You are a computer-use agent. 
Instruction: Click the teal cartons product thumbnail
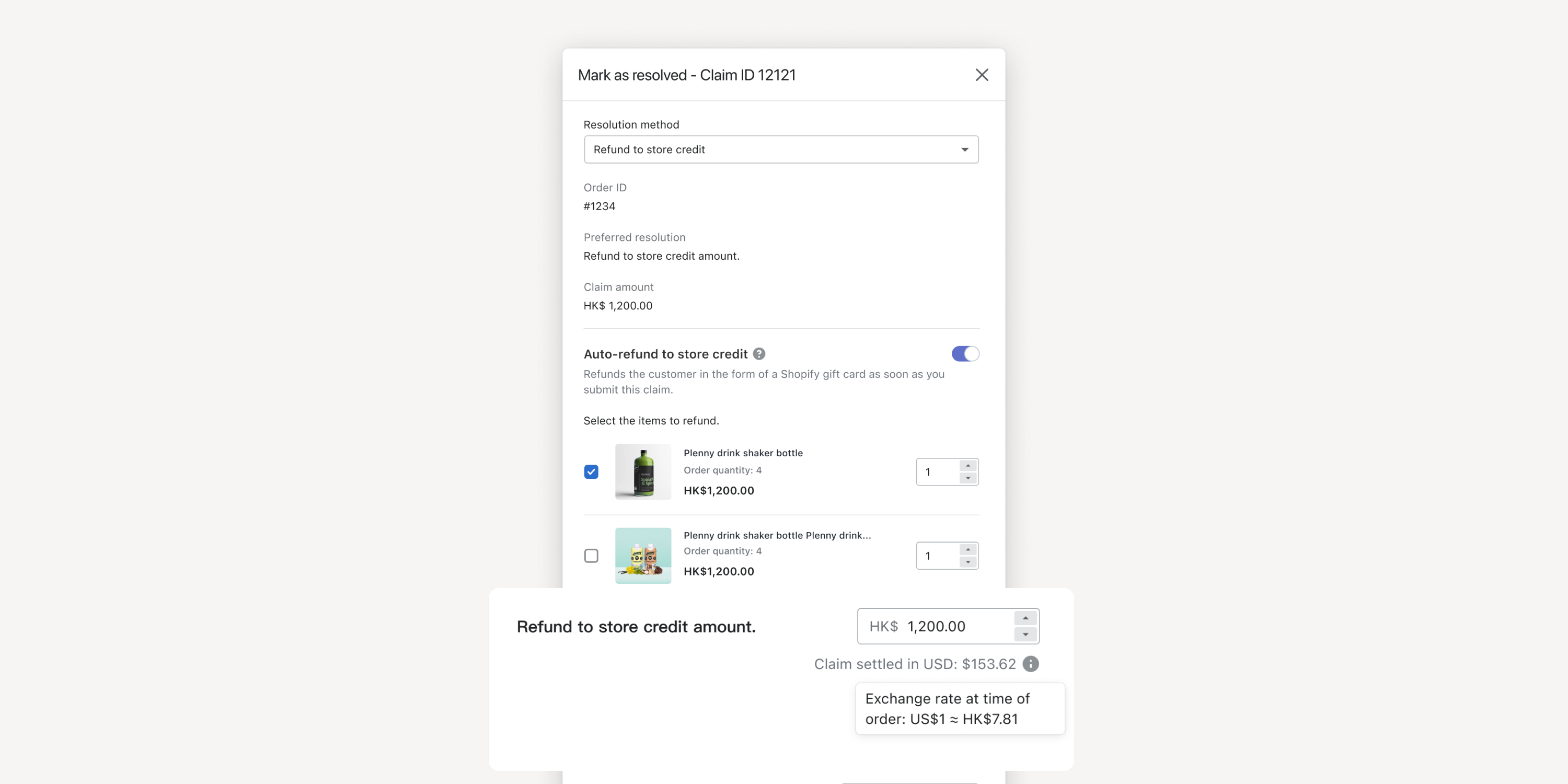pyautogui.click(x=643, y=556)
